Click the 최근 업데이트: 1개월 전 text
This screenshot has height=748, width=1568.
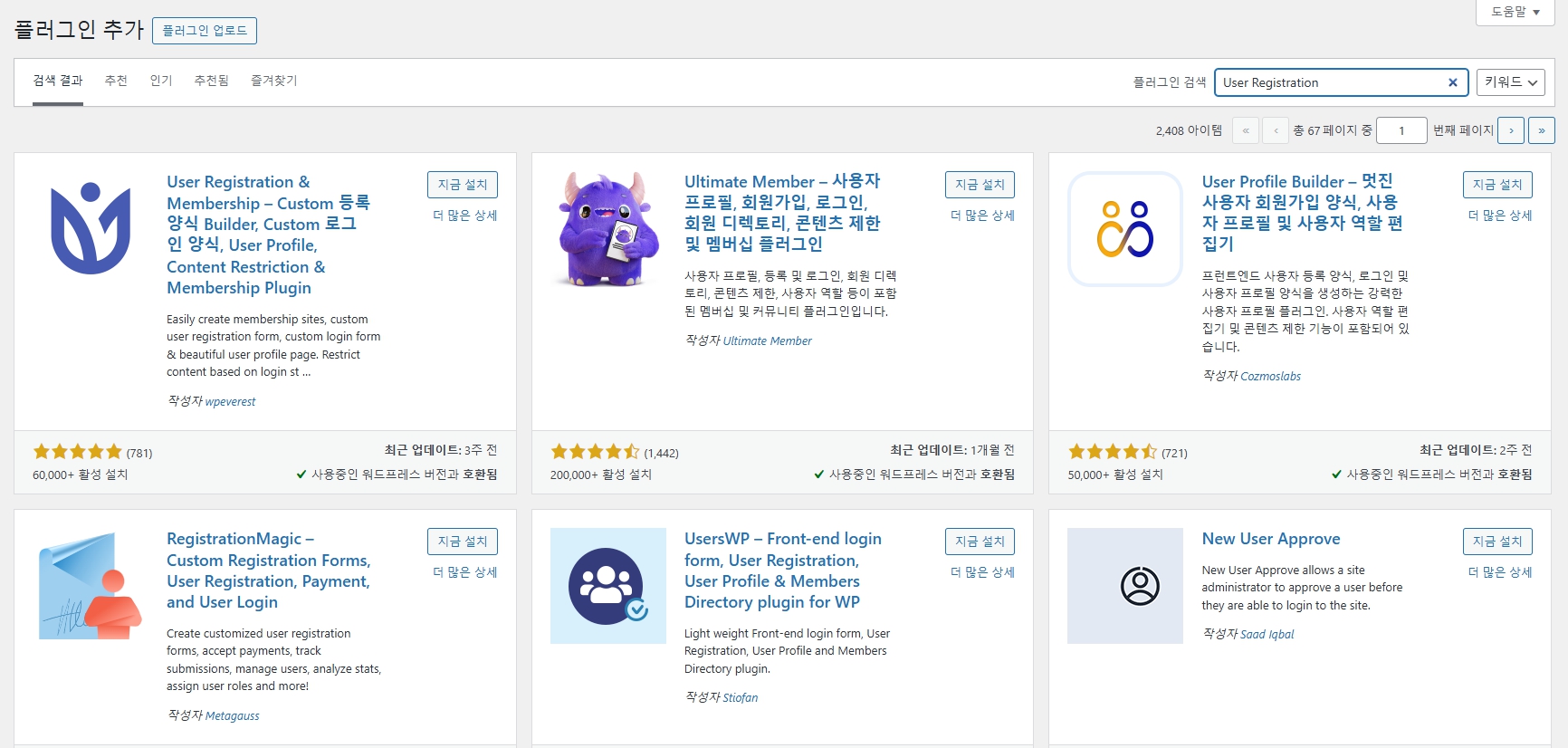[952, 450]
